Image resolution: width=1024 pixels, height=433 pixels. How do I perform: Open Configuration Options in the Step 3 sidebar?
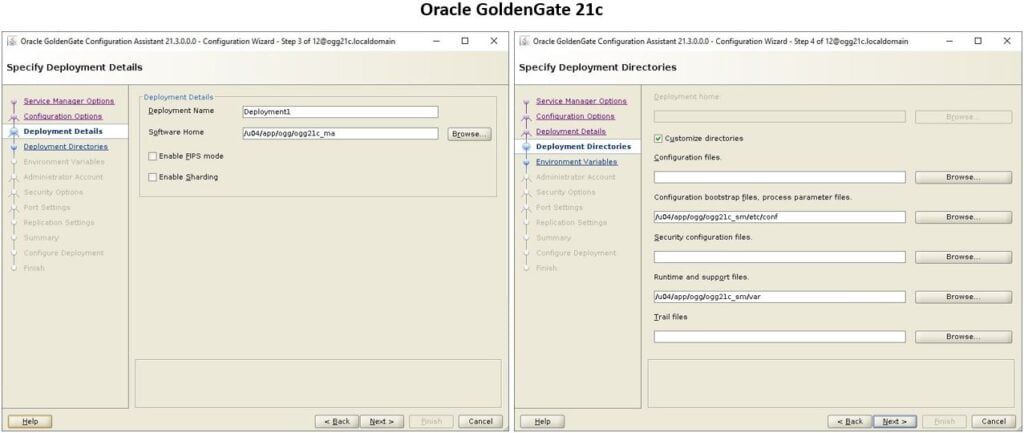pos(62,116)
